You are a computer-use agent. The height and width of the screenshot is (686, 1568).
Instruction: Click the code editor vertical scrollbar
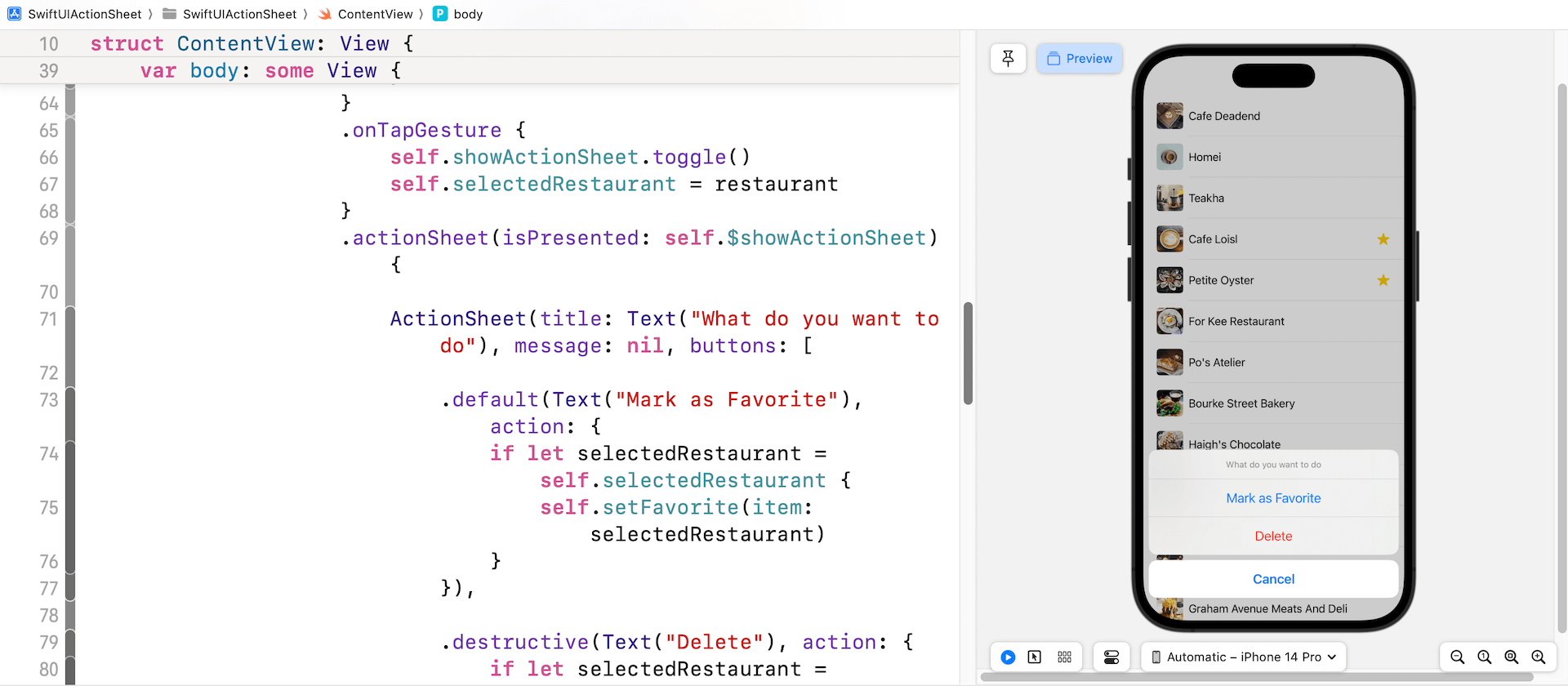tap(968, 353)
